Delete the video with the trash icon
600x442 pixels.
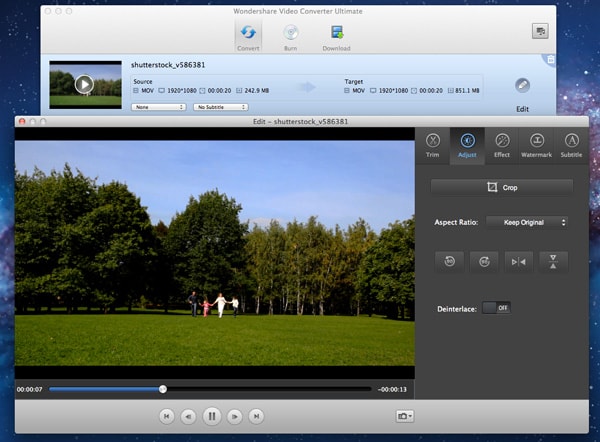pyautogui.click(x=551, y=59)
